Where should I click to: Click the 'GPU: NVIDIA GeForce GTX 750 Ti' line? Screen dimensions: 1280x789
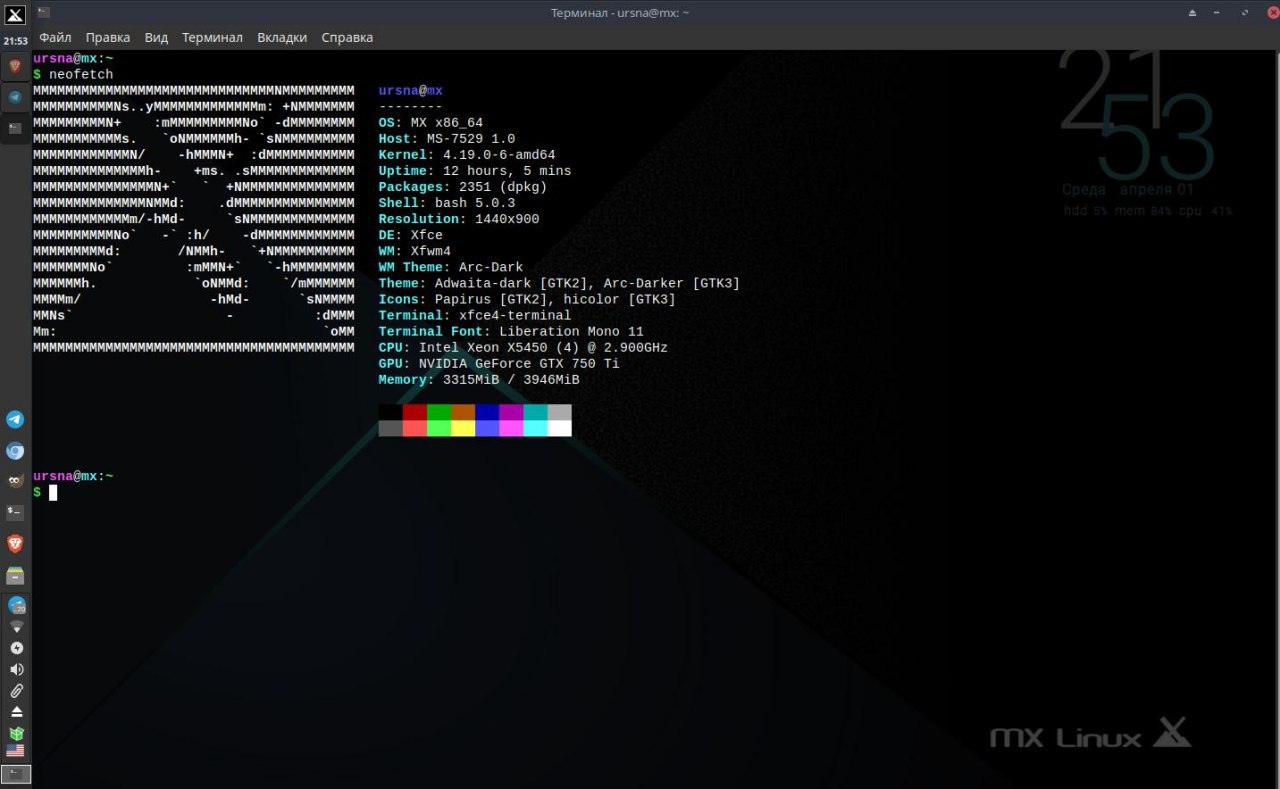coord(499,362)
